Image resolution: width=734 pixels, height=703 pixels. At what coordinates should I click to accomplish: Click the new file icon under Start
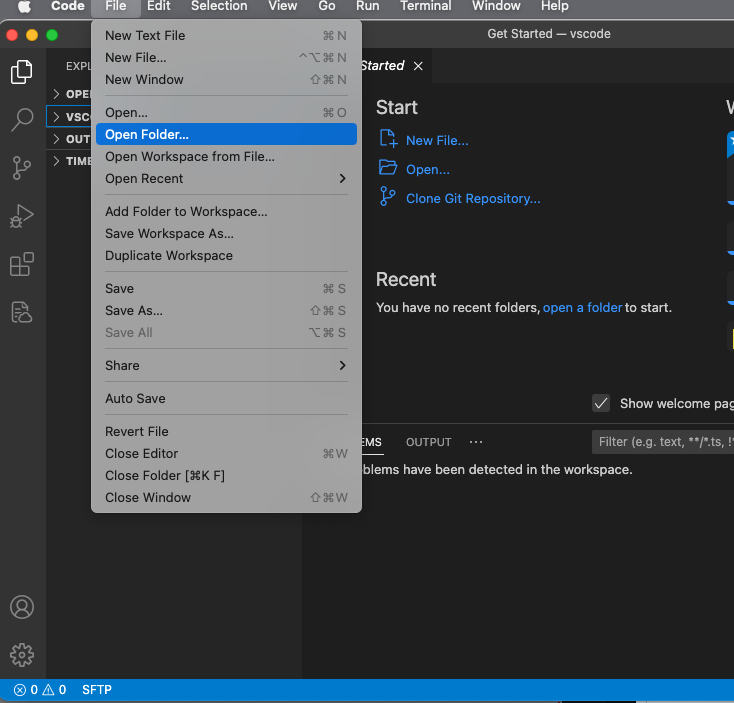[388, 139]
